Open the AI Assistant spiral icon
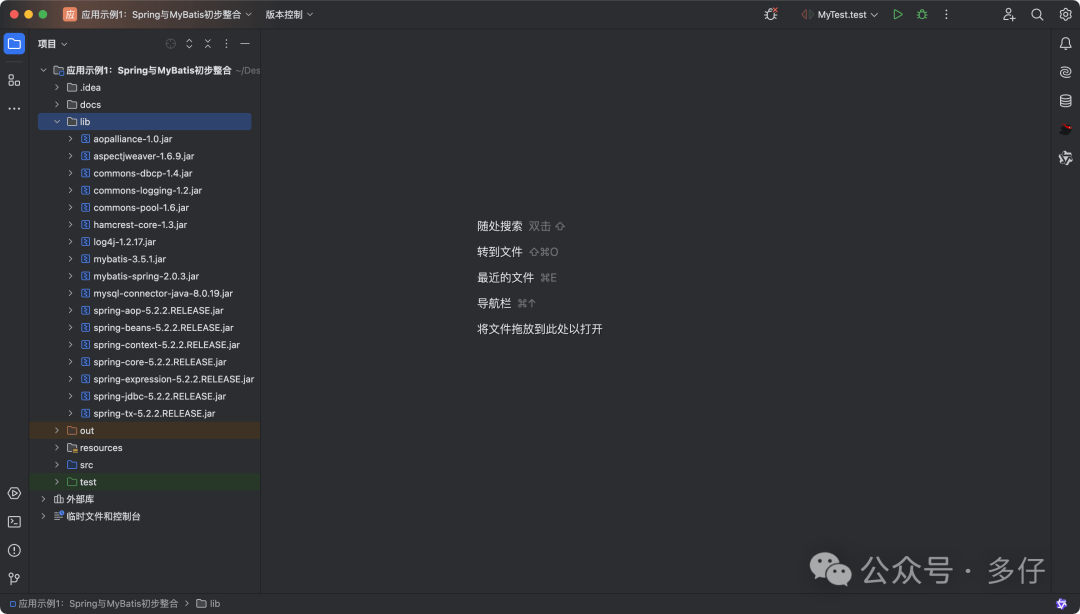 pyautogui.click(x=1065, y=72)
